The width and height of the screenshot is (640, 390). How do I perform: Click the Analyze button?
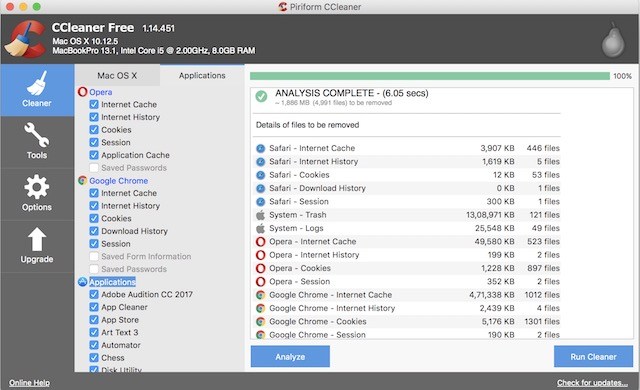[290, 357]
